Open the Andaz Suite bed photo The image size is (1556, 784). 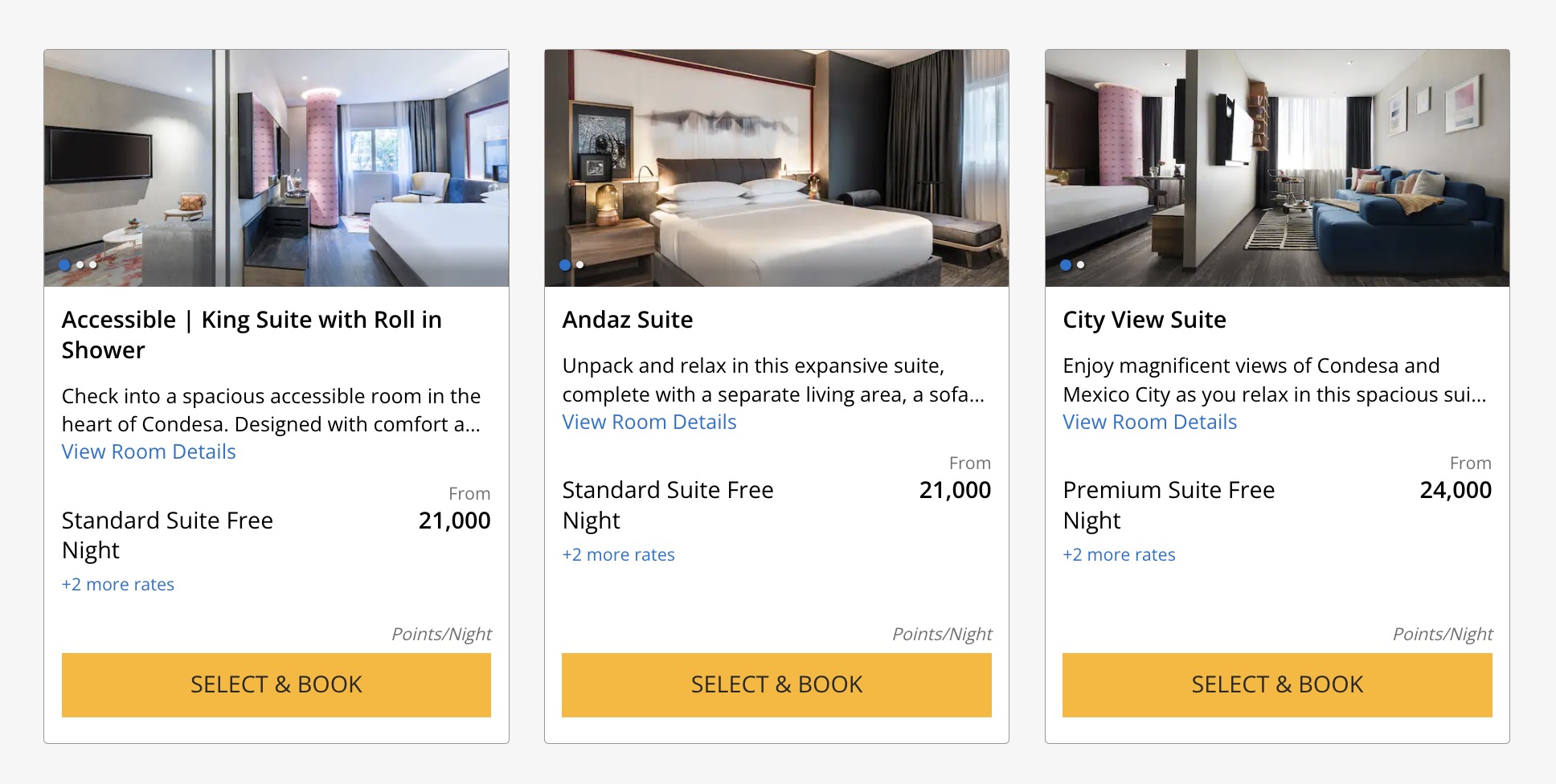click(x=776, y=161)
